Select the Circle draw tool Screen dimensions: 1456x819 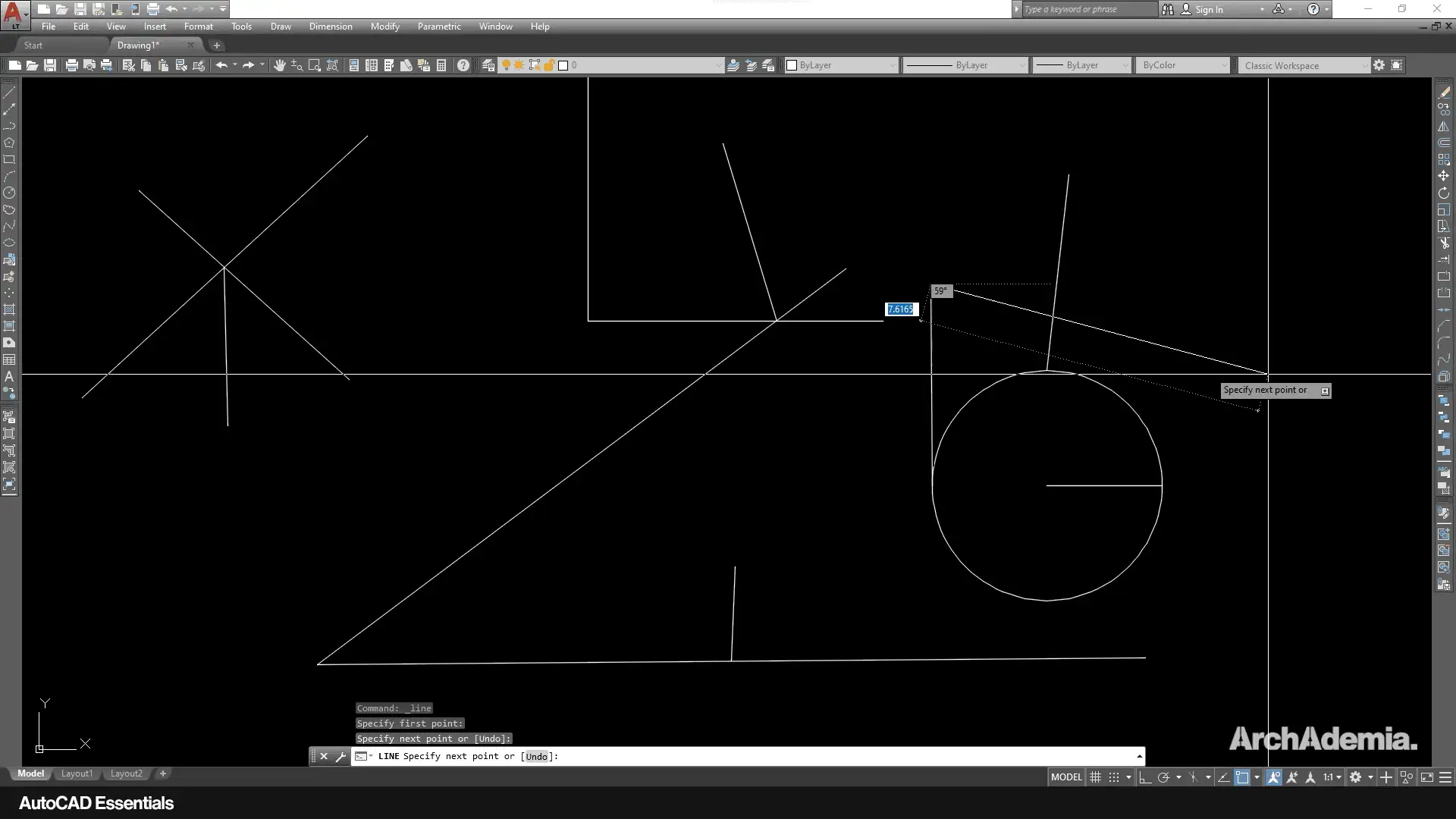pos(9,193)
